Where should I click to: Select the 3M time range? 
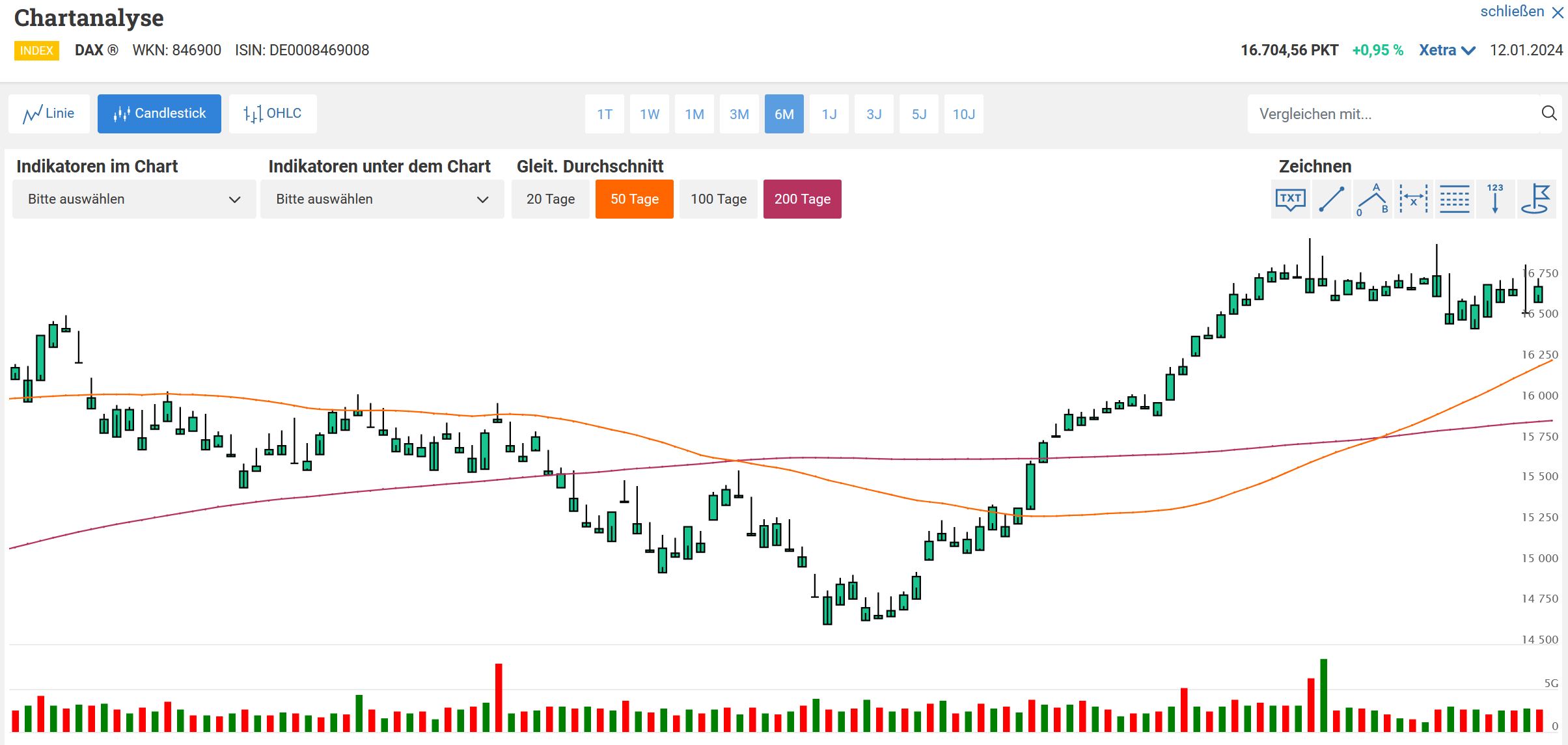739,114
